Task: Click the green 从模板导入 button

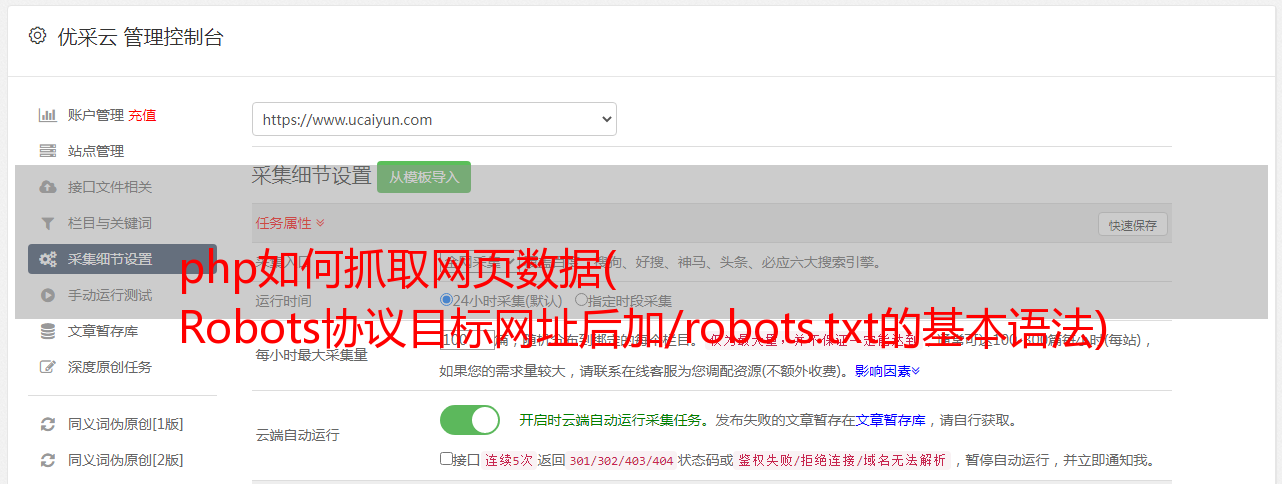Action: [424, 177]
